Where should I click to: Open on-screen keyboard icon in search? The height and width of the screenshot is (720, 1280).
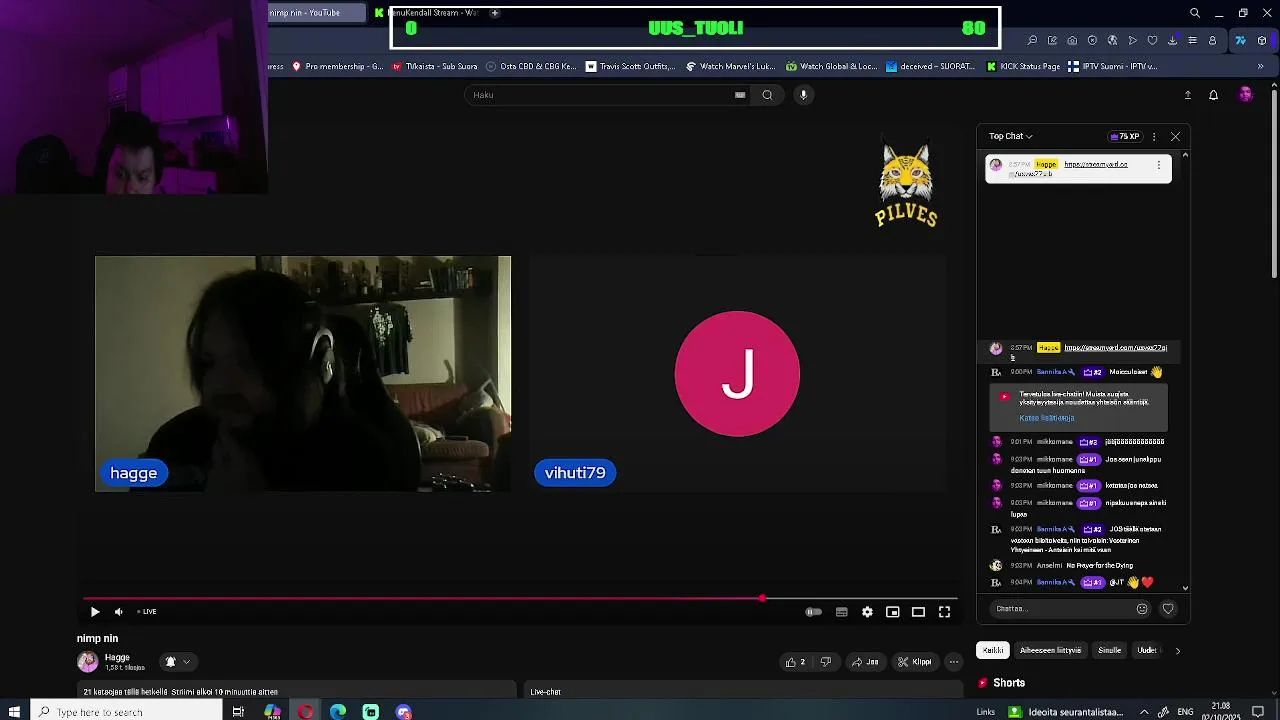coord(740,95)
